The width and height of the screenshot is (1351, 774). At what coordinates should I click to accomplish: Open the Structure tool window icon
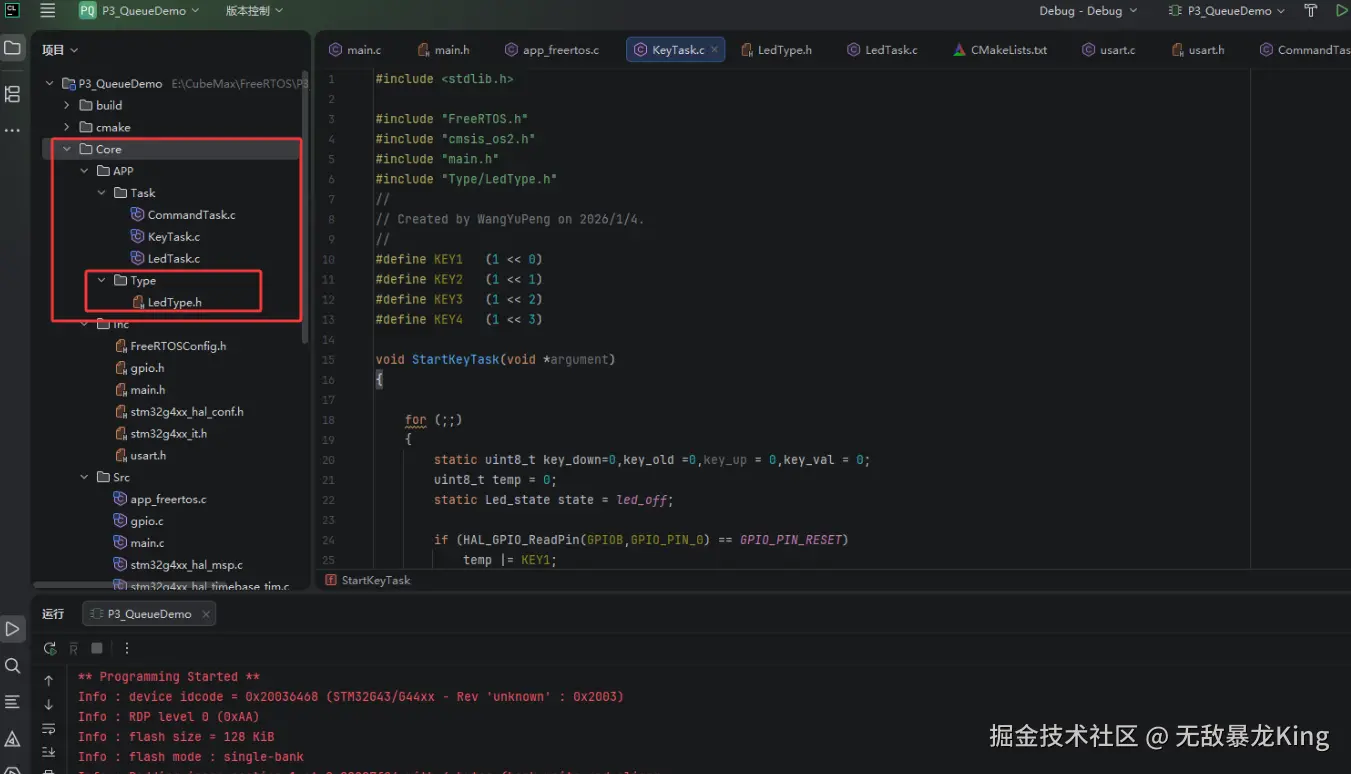(12, 94)
